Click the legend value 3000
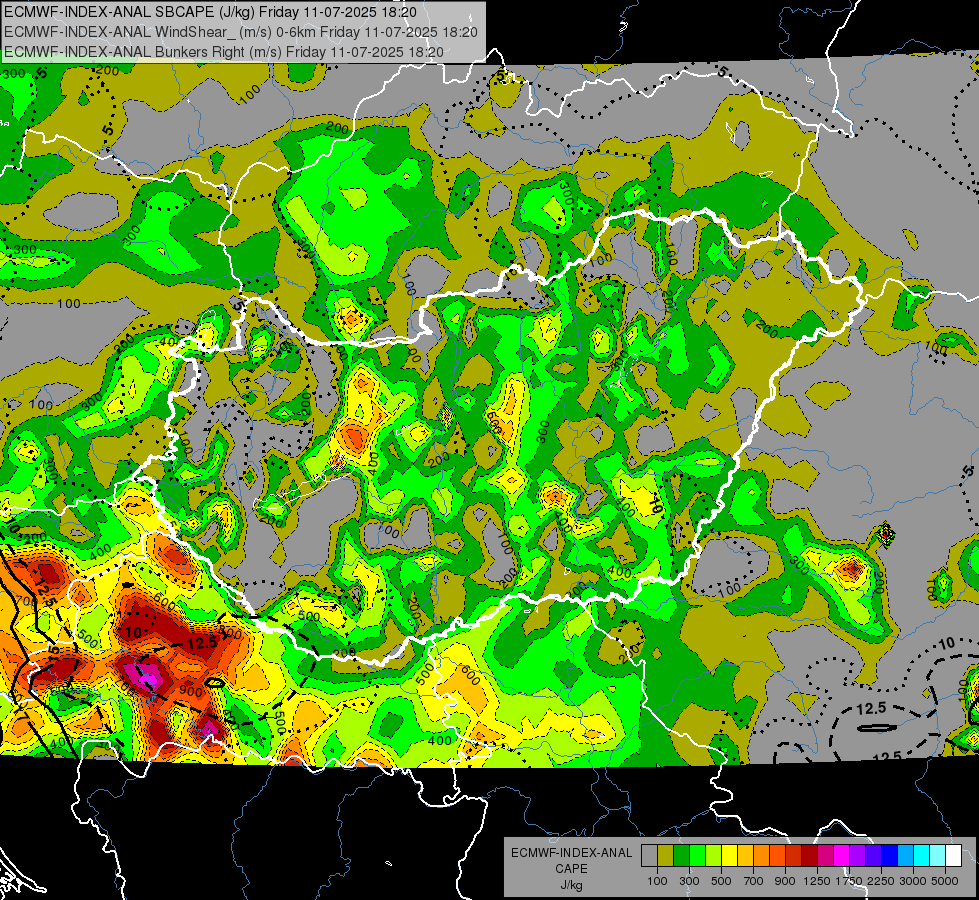979x900 pixels. tap(913, 881)
